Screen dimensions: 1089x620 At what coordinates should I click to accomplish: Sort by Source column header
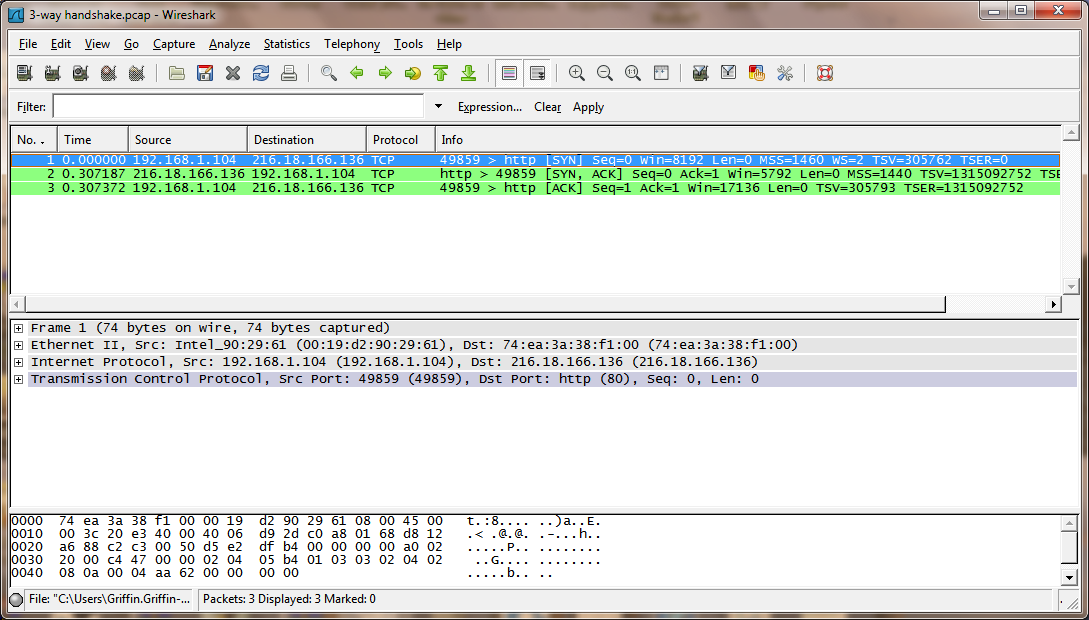188,140
